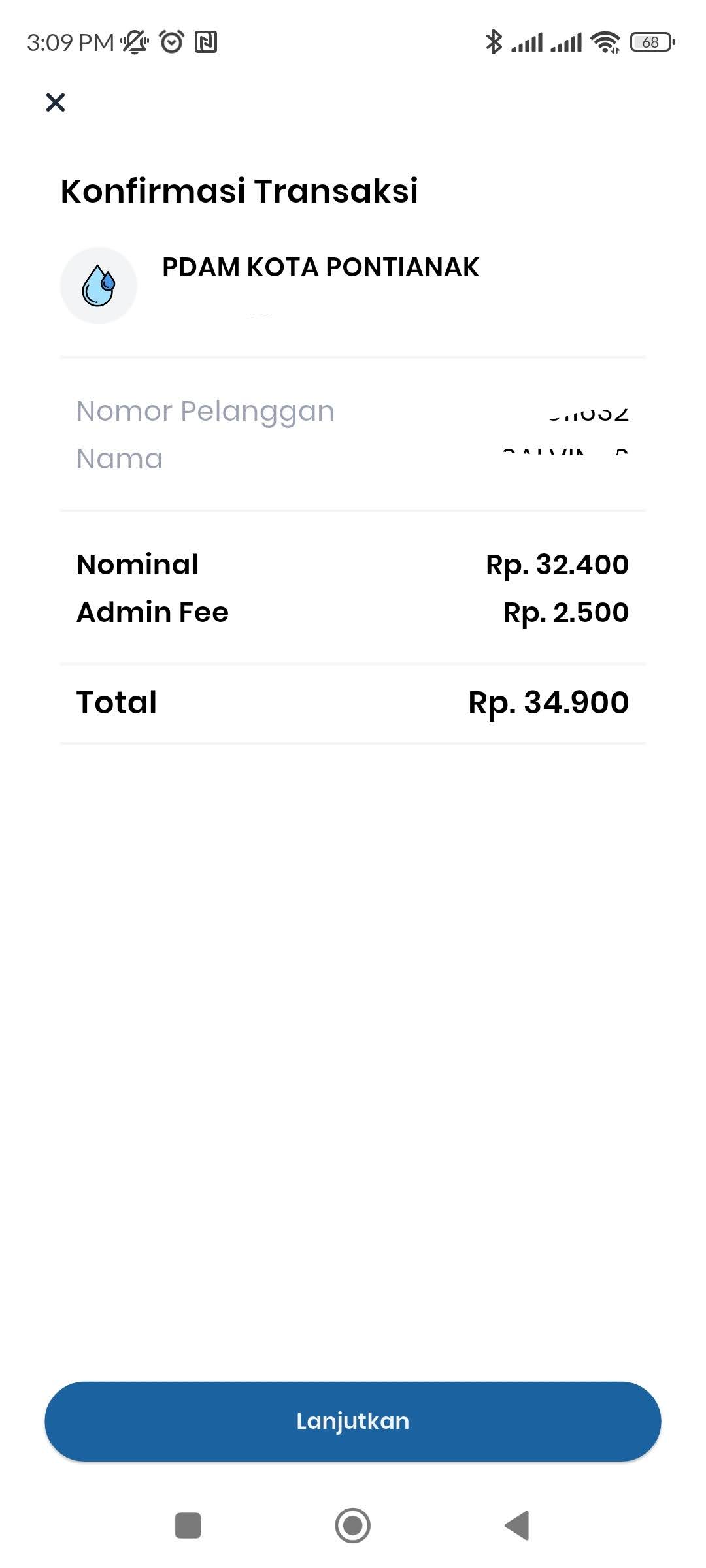Tap the Nominal value Rp. 32.400
The image size is (706, 1568).
pyautogui.click(x=558, y=565)
